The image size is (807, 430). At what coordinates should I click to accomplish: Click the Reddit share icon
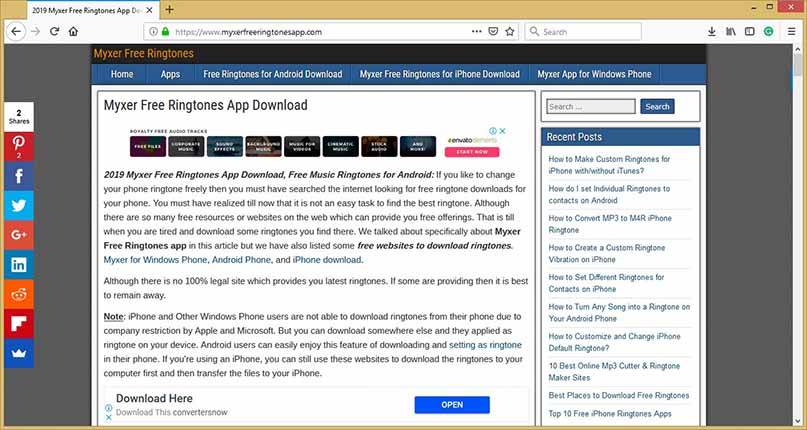click(x=18, y=294)
